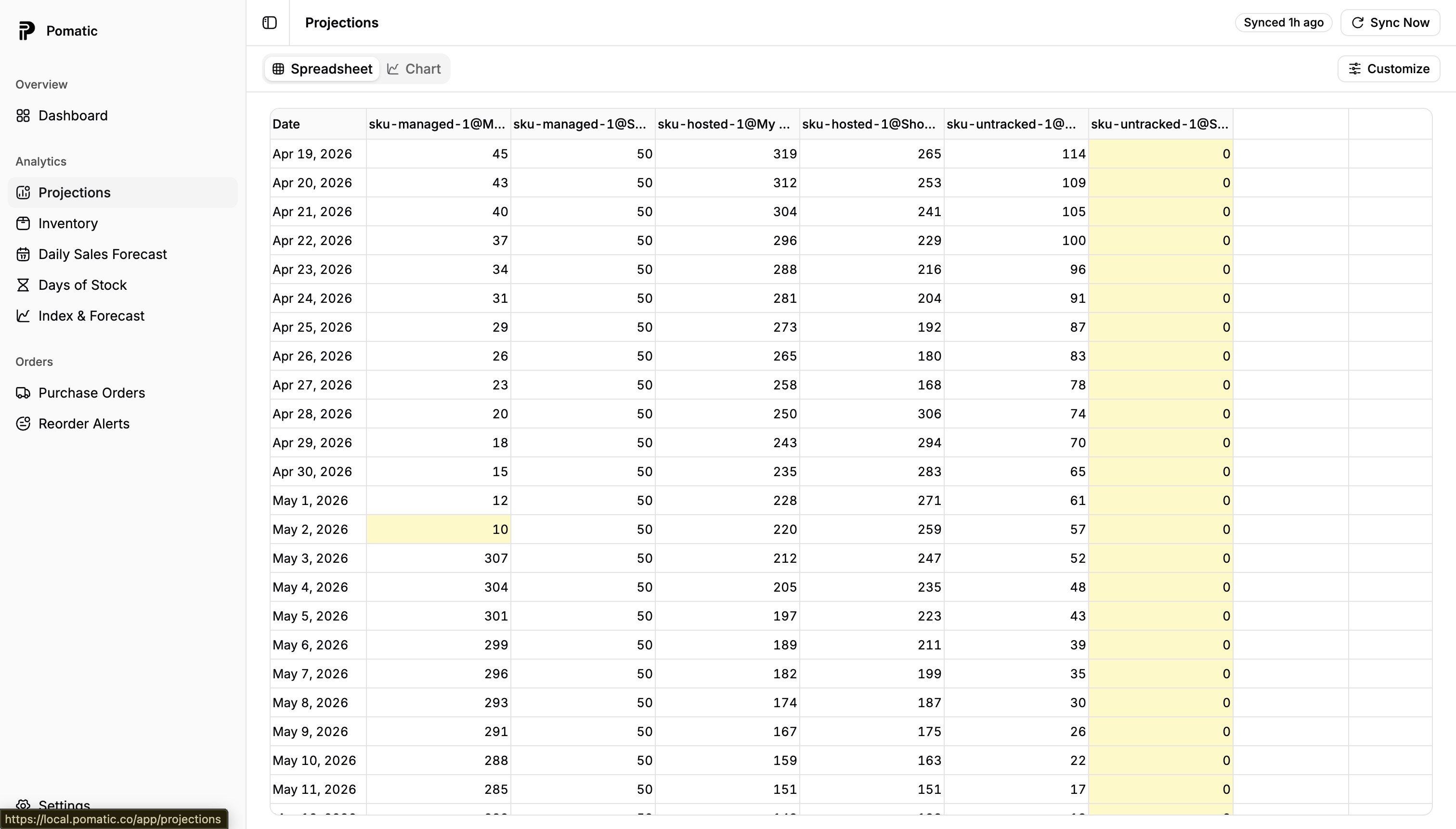Select the 100 cell in Apr 22 row
Viewport: 1456px width, 829px height.
(1017, 240)
